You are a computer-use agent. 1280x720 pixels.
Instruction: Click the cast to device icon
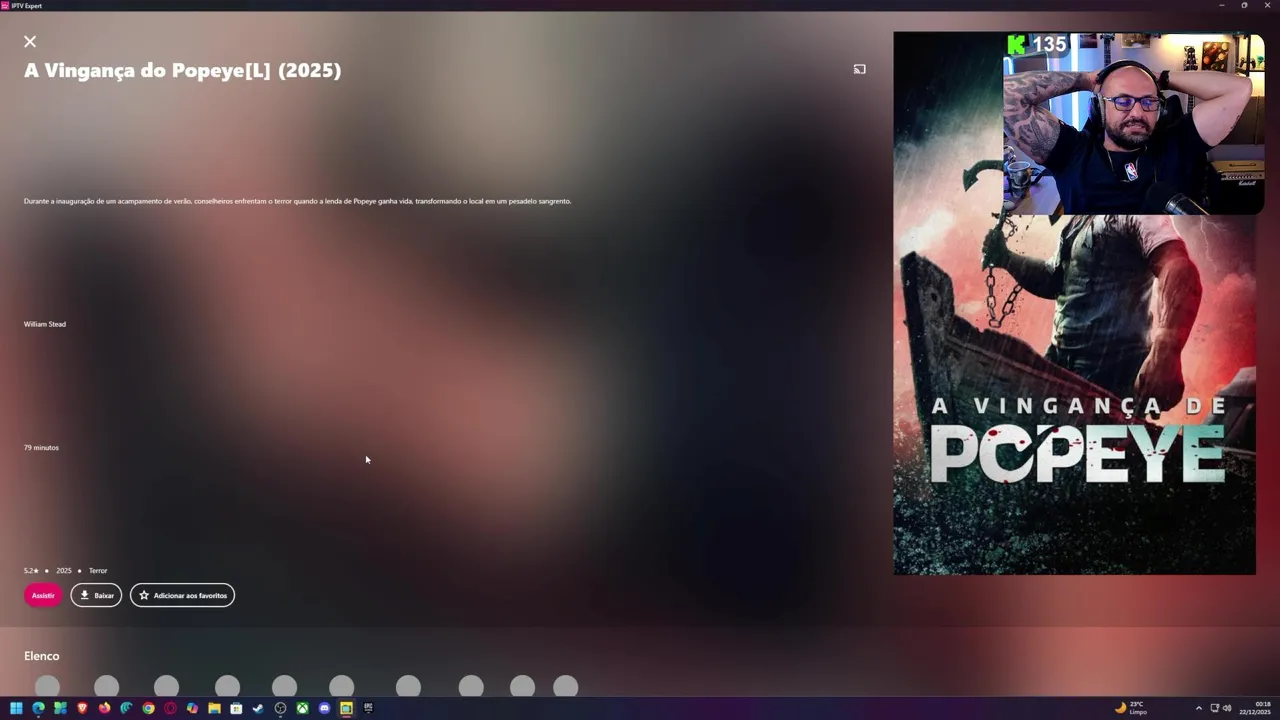click(859, 69)
